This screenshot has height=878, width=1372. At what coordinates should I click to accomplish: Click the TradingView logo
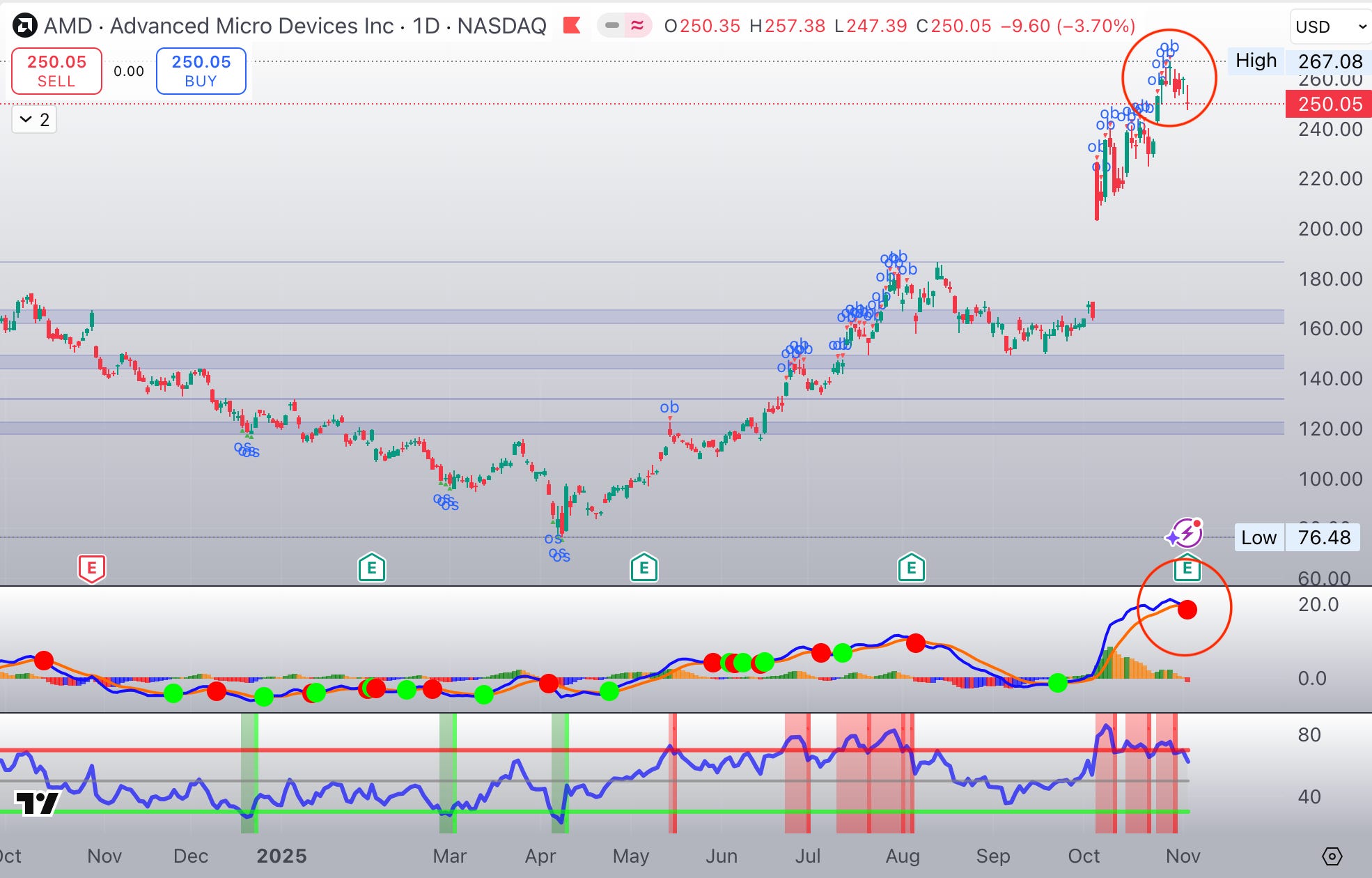point(37,803)
